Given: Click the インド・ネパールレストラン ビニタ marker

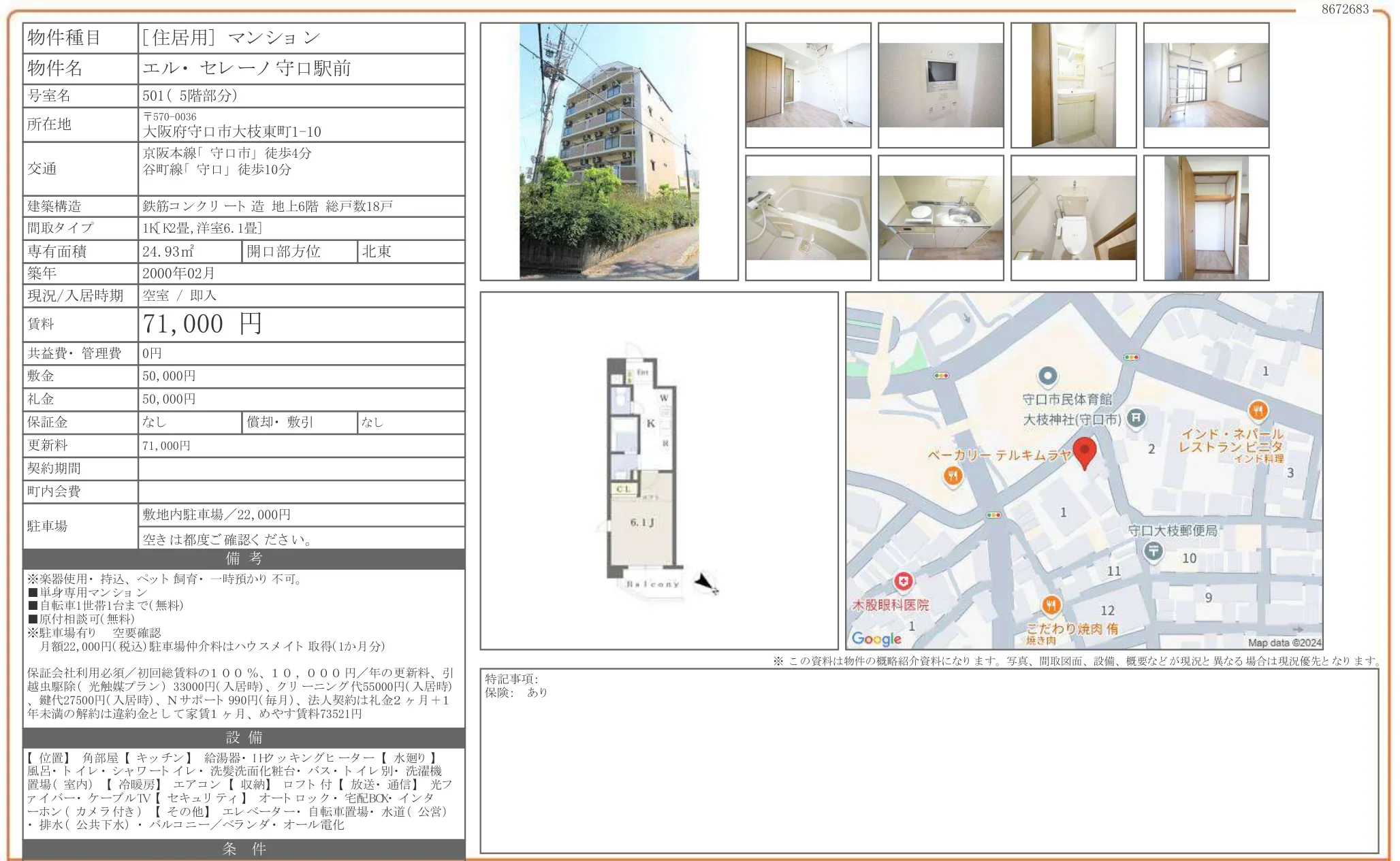Looking at the screenshot, I should tap(1258, 410).
